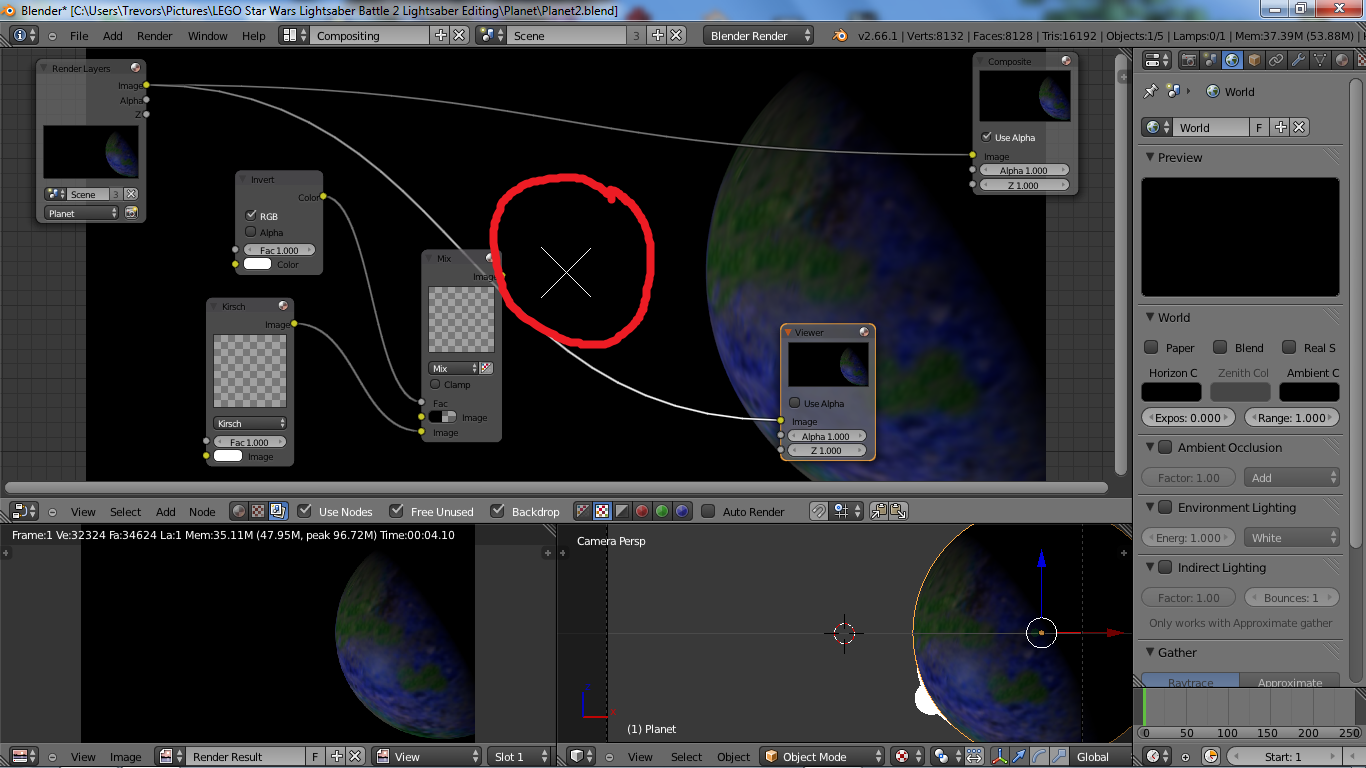The height and width of the screenshot is (768, 1366).
Task: Open the Modifiers wrench tab
Action: (x=1298, y=60)
